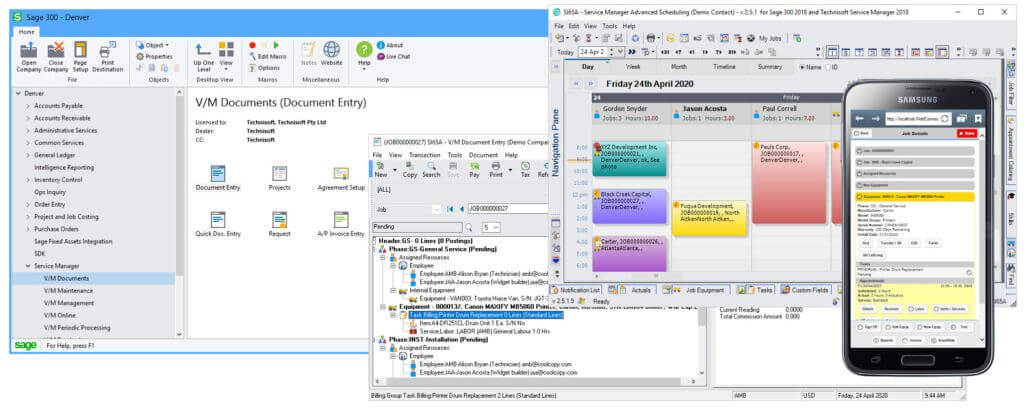Viewport: 1024px width, 411px height.
Task: Select the ID radio button
Action: point(826,66)
